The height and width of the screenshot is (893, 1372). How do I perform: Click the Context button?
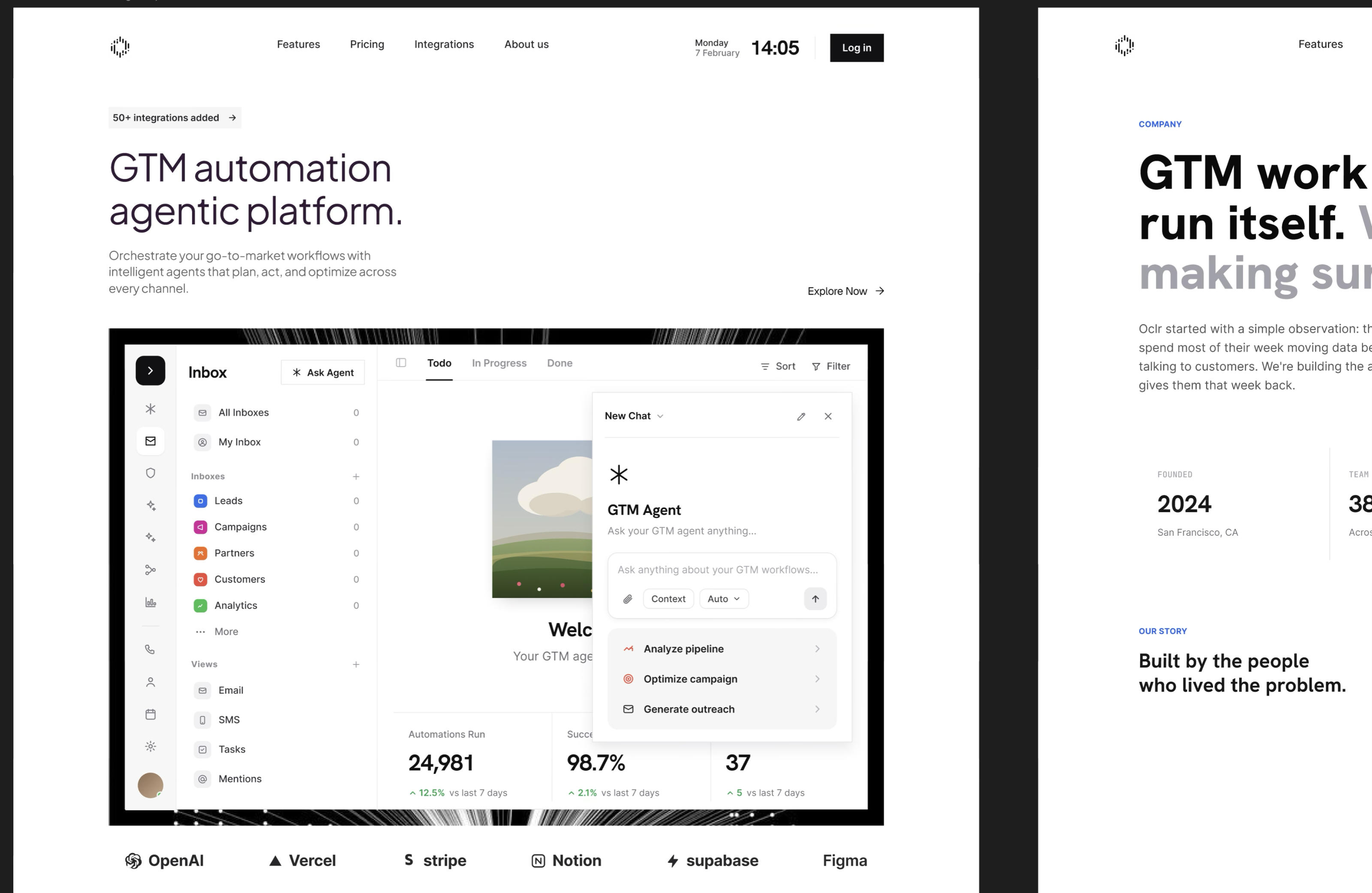(x=668, y=599)
